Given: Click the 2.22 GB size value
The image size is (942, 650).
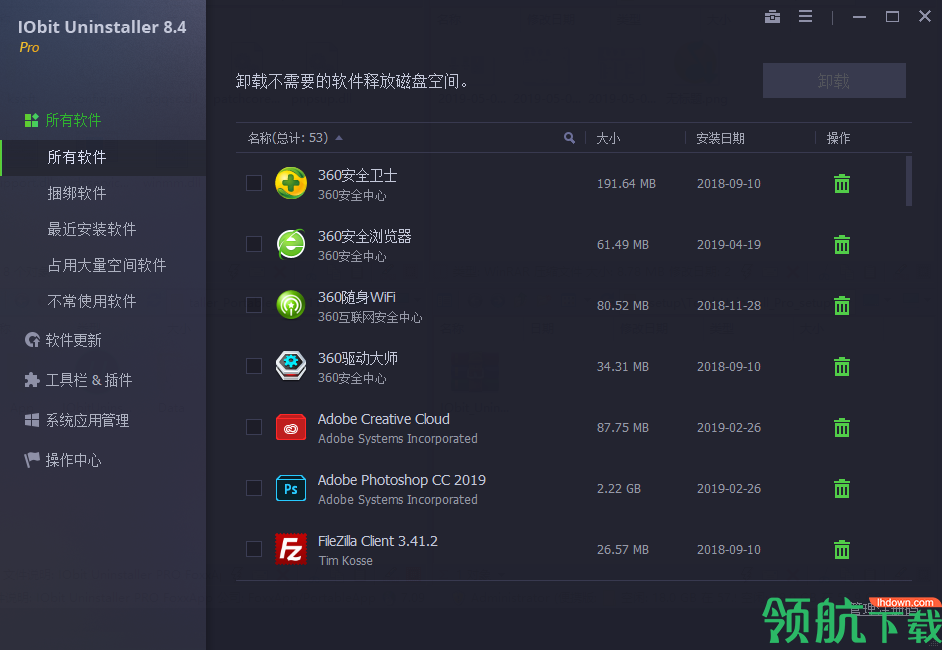Looking at the screenshot, I should [x=619, y=489].
